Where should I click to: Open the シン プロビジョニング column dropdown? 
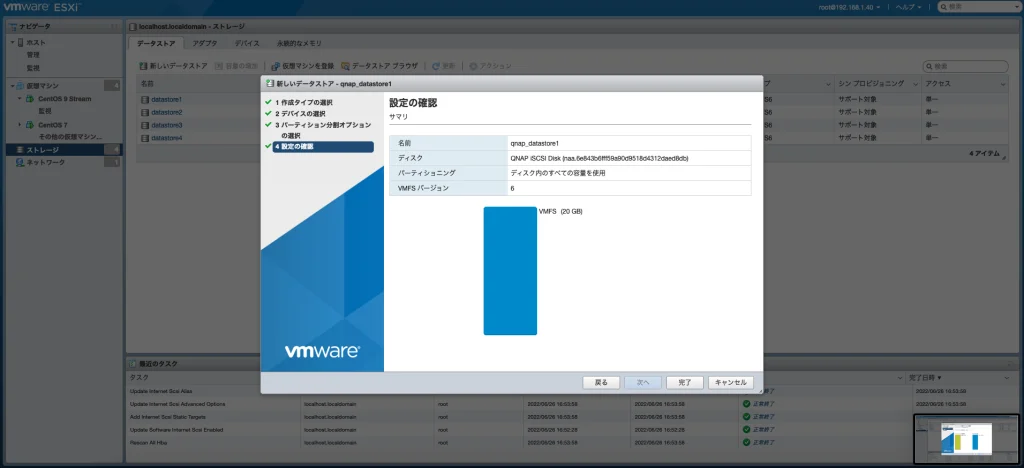click(914, 84)
